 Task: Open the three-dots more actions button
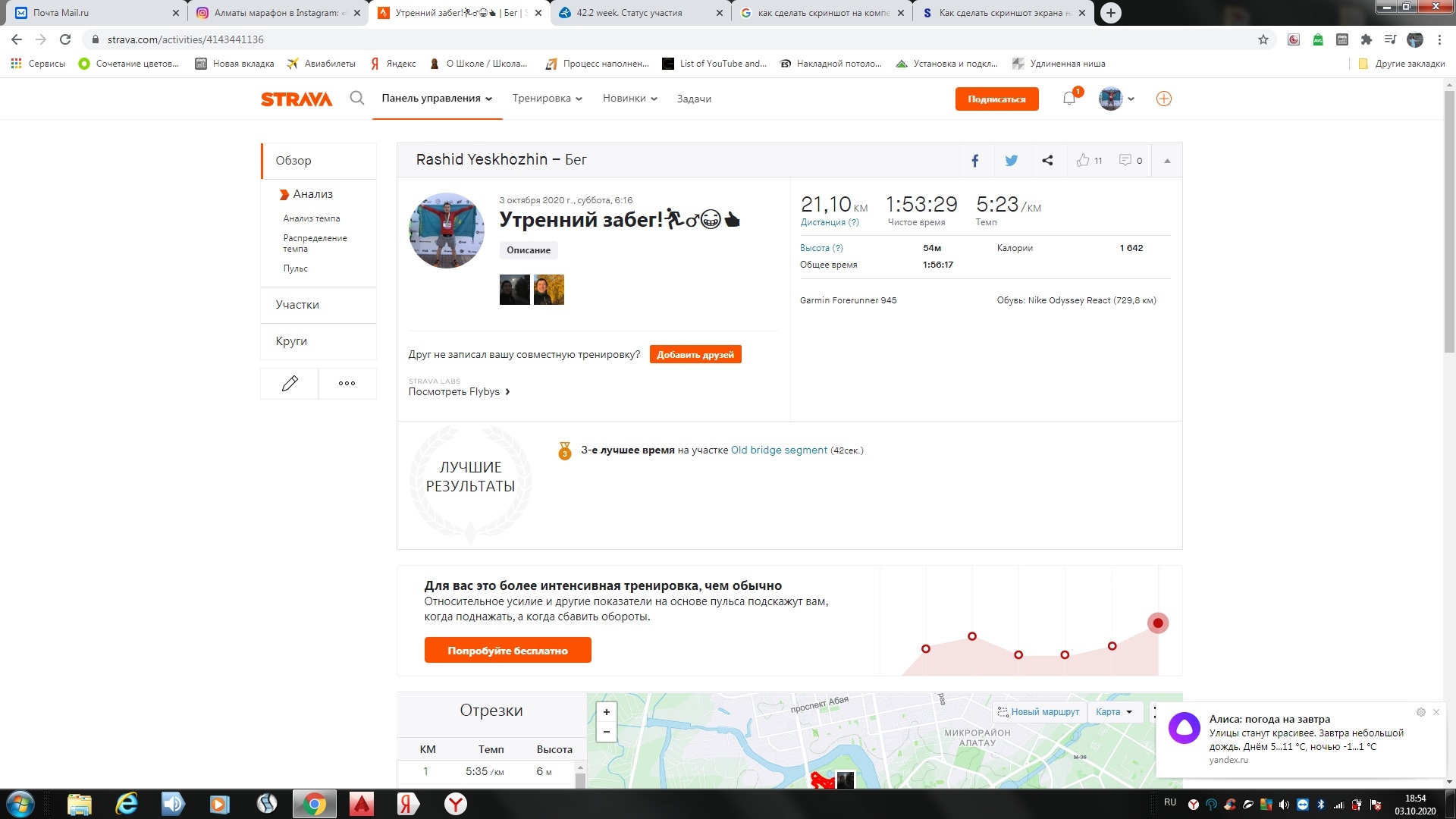tap(347, 384)
